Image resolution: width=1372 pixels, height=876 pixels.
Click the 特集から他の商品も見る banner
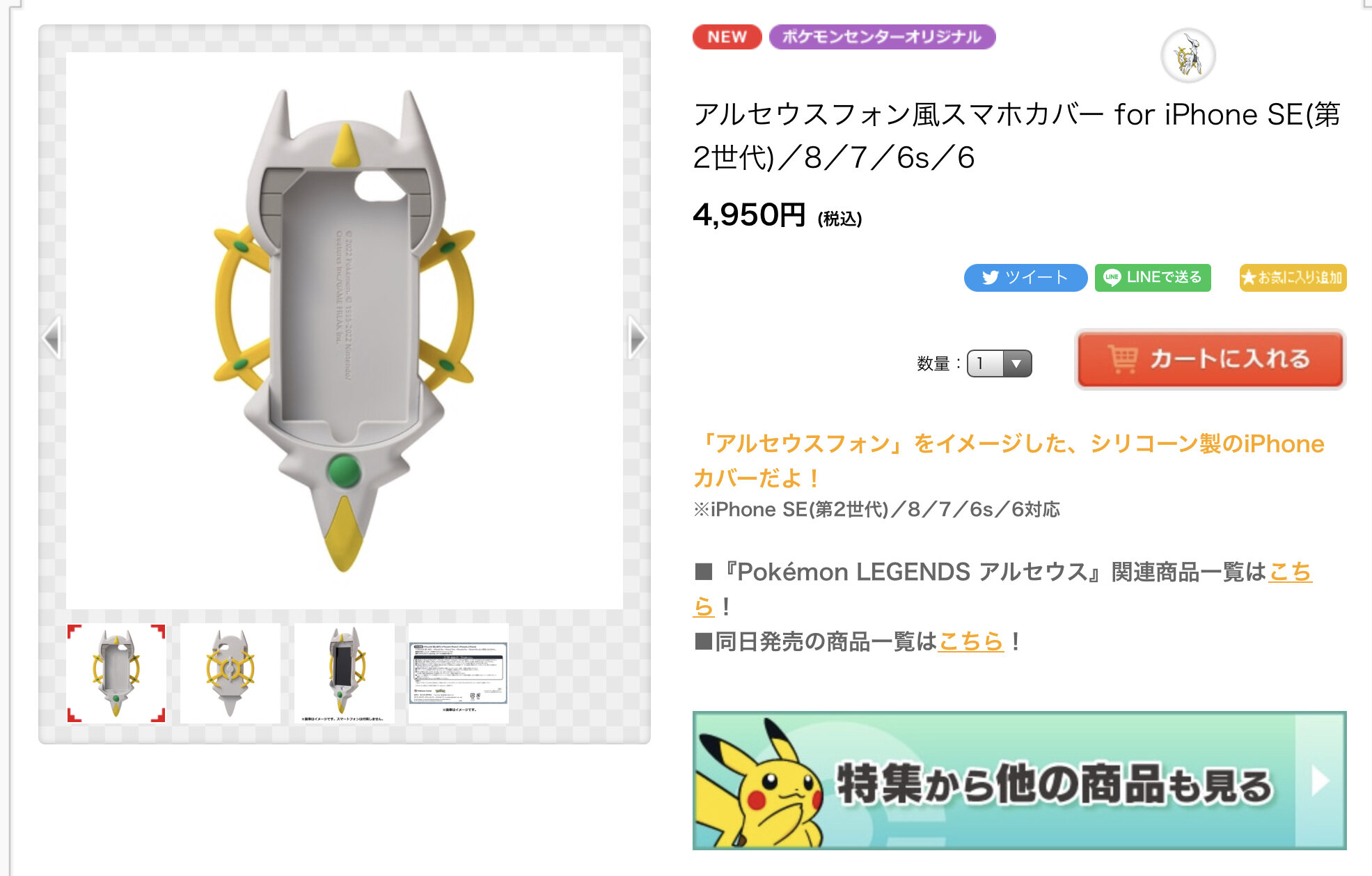pos(1019,780)
